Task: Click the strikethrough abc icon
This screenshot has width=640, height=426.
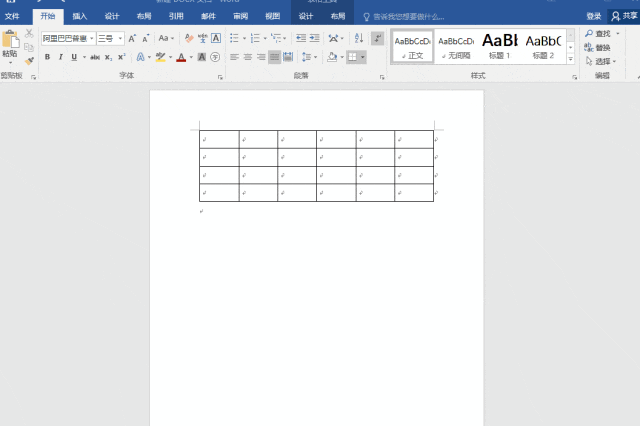Action: (95, 57)
